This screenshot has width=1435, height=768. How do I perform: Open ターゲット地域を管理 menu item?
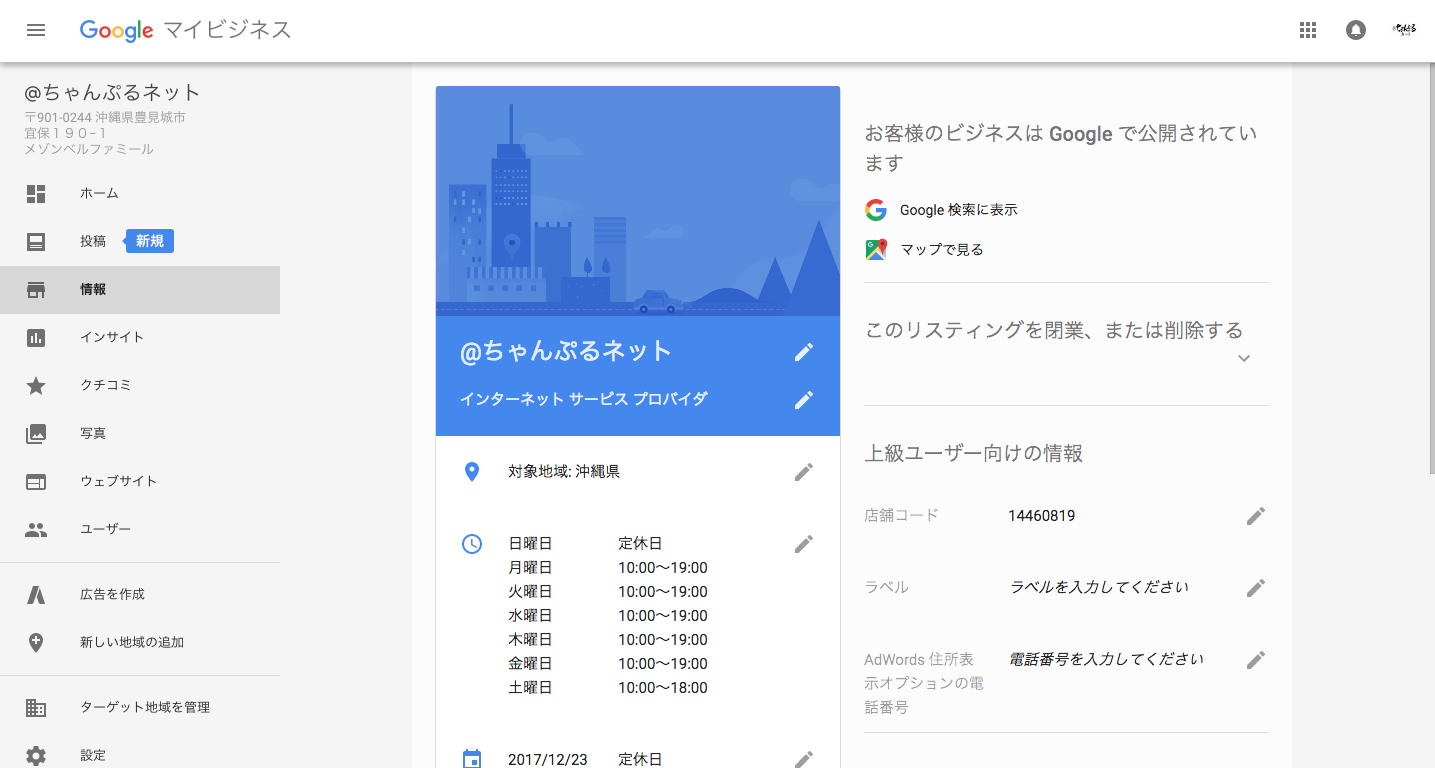[140, 707]
